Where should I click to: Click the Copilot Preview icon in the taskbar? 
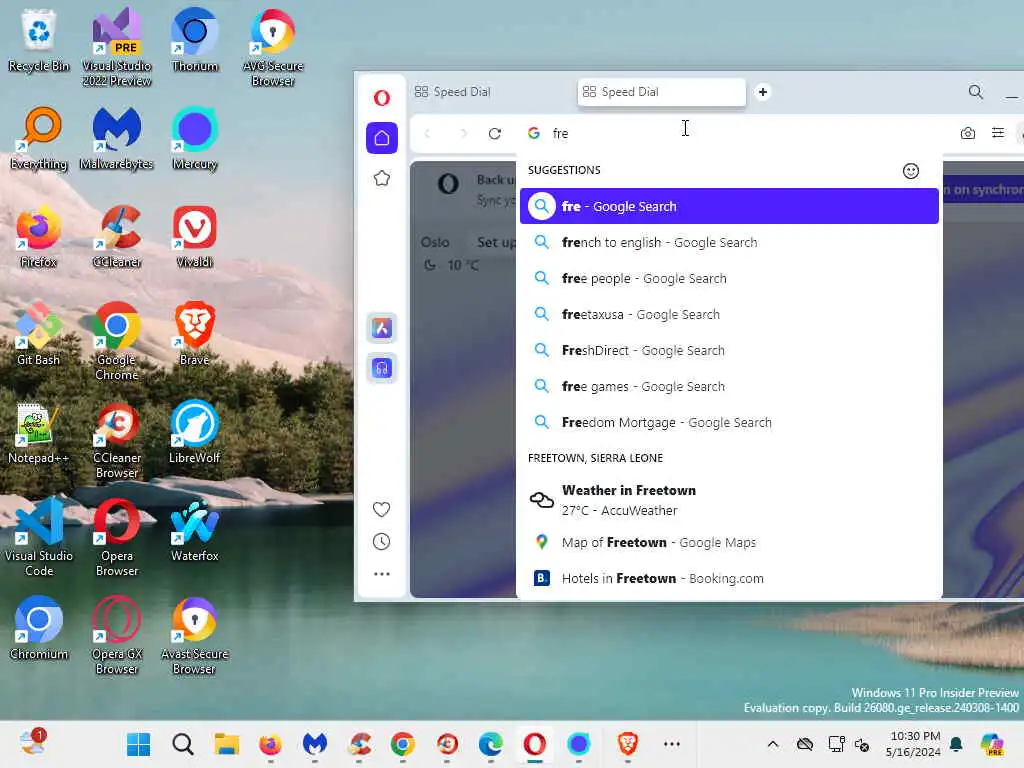(x=992, y=744)
